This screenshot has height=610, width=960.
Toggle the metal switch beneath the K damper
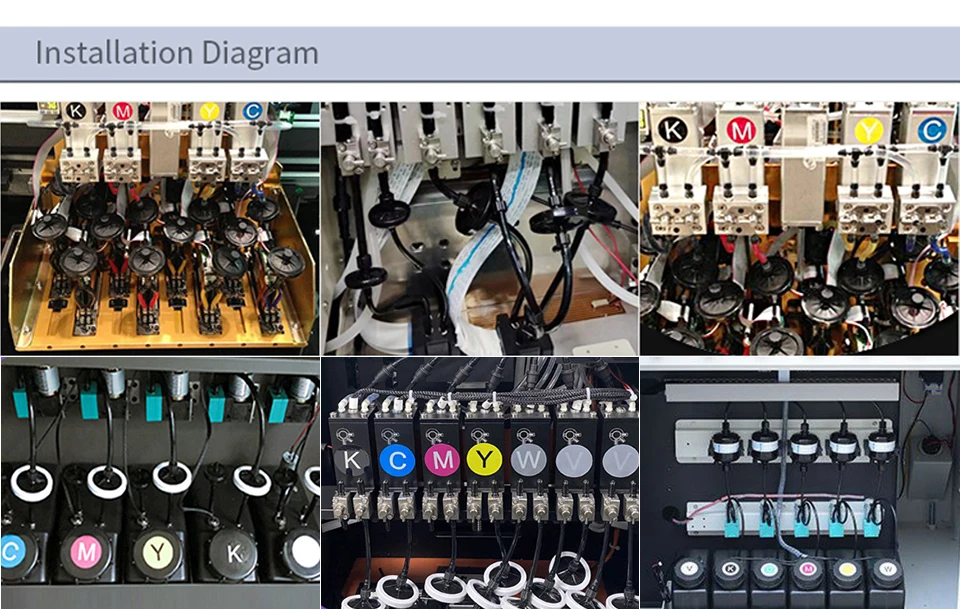click(x=349, y=507)
